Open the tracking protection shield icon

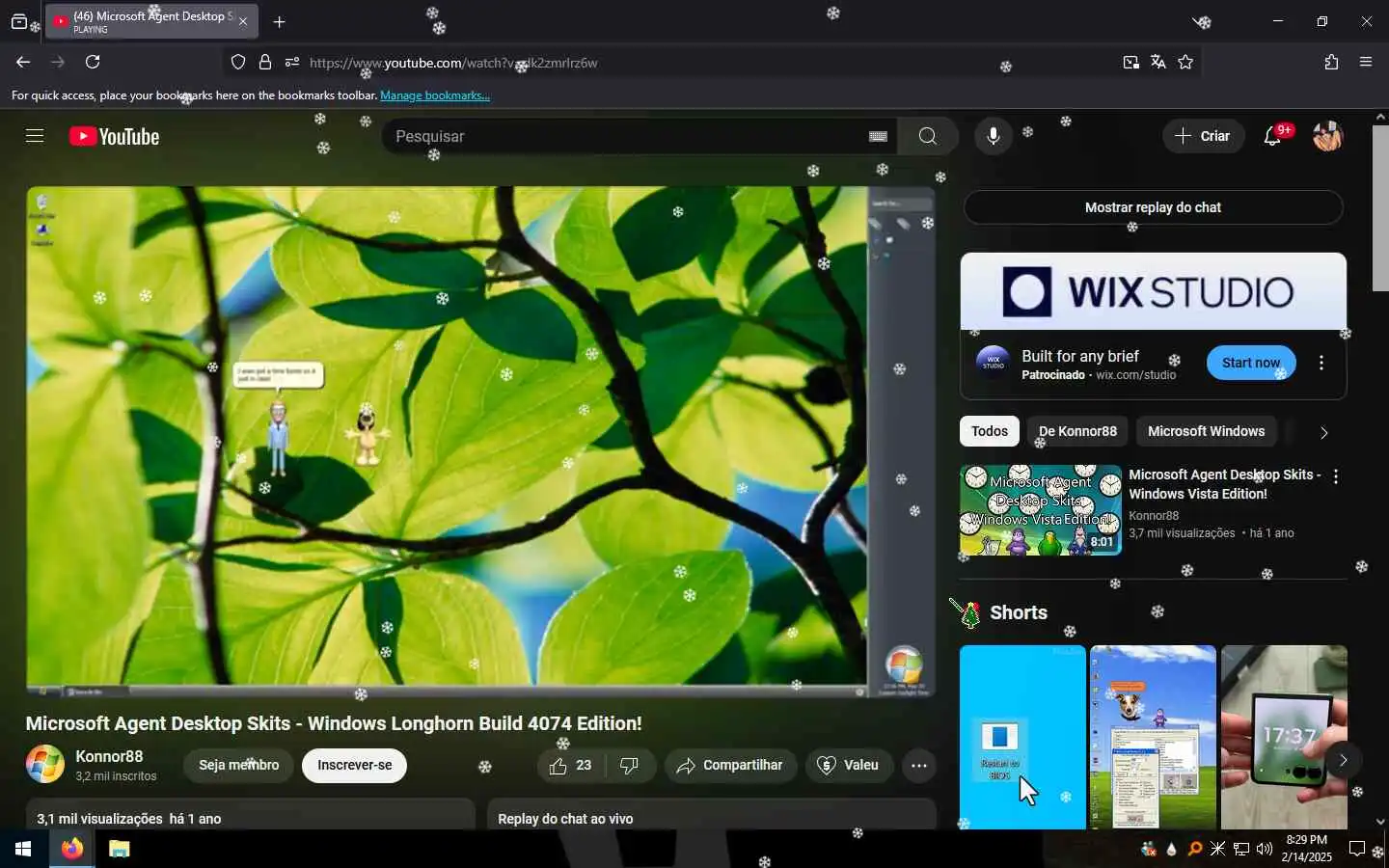click(238, 62)
